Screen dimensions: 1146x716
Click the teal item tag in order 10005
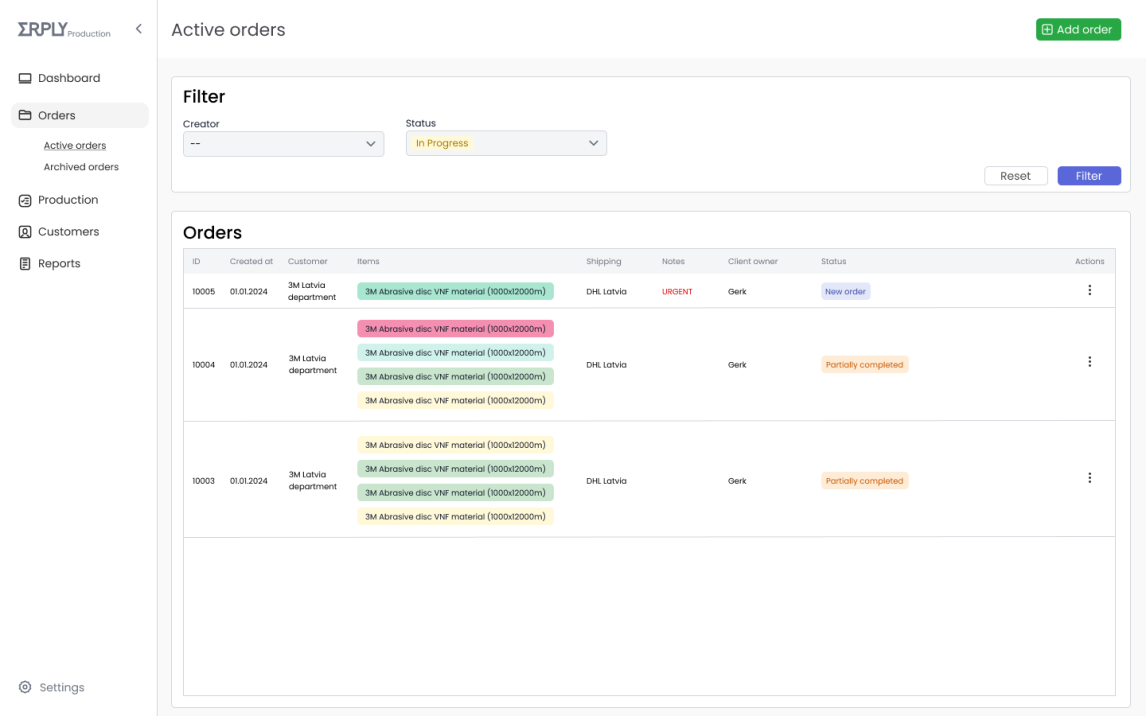click(x=455, y=292)
